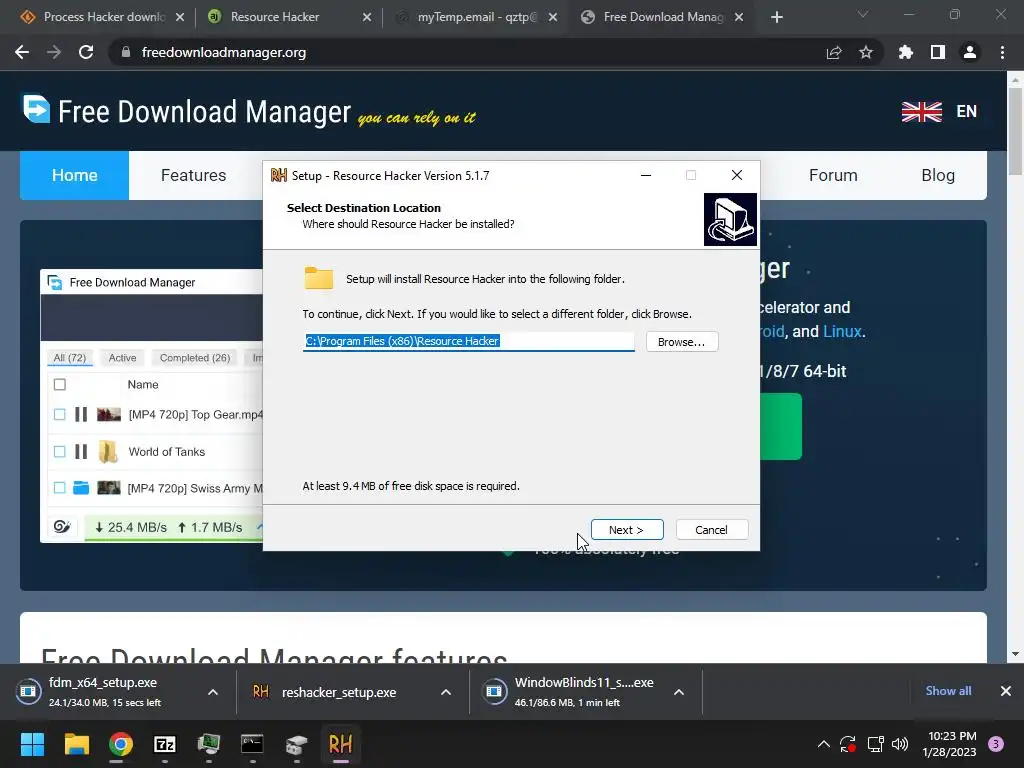The width and height of the screenshot is (1024, 768).
Task: Click Next in Resource Hacker setup
Action: pos(627,530)
